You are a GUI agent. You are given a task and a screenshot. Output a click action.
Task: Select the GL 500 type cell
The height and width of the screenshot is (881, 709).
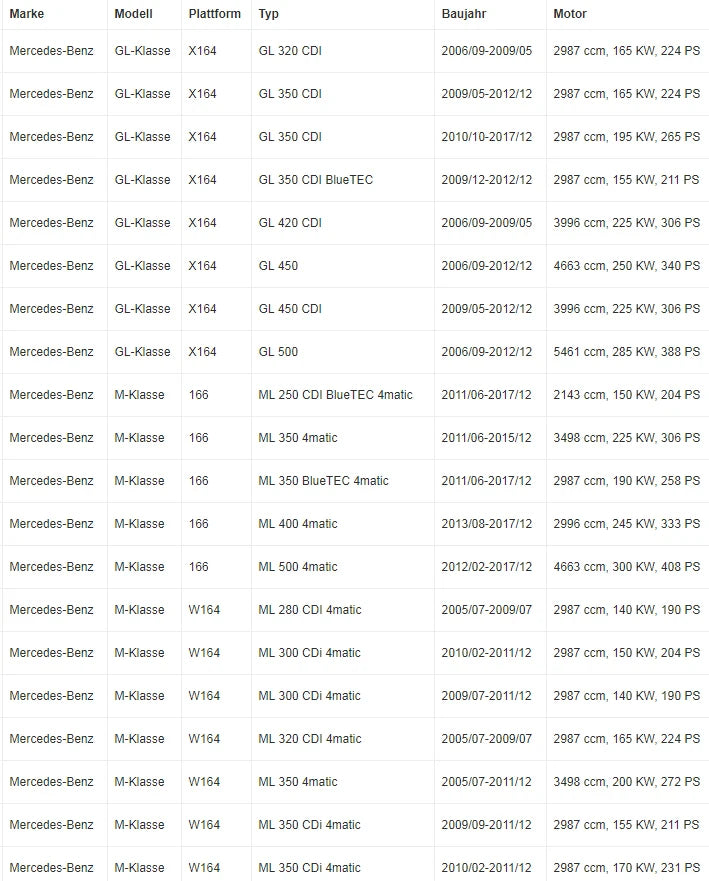coord(278,352)
